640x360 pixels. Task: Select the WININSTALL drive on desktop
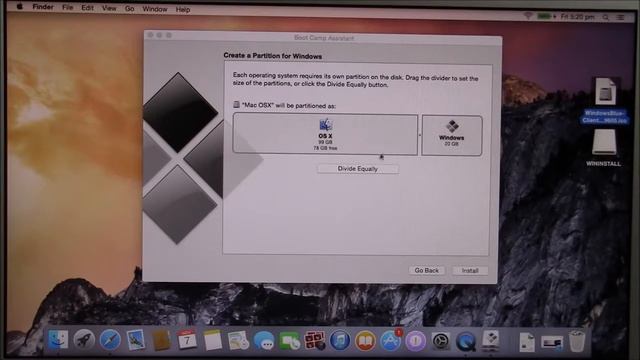click(604, 147)
